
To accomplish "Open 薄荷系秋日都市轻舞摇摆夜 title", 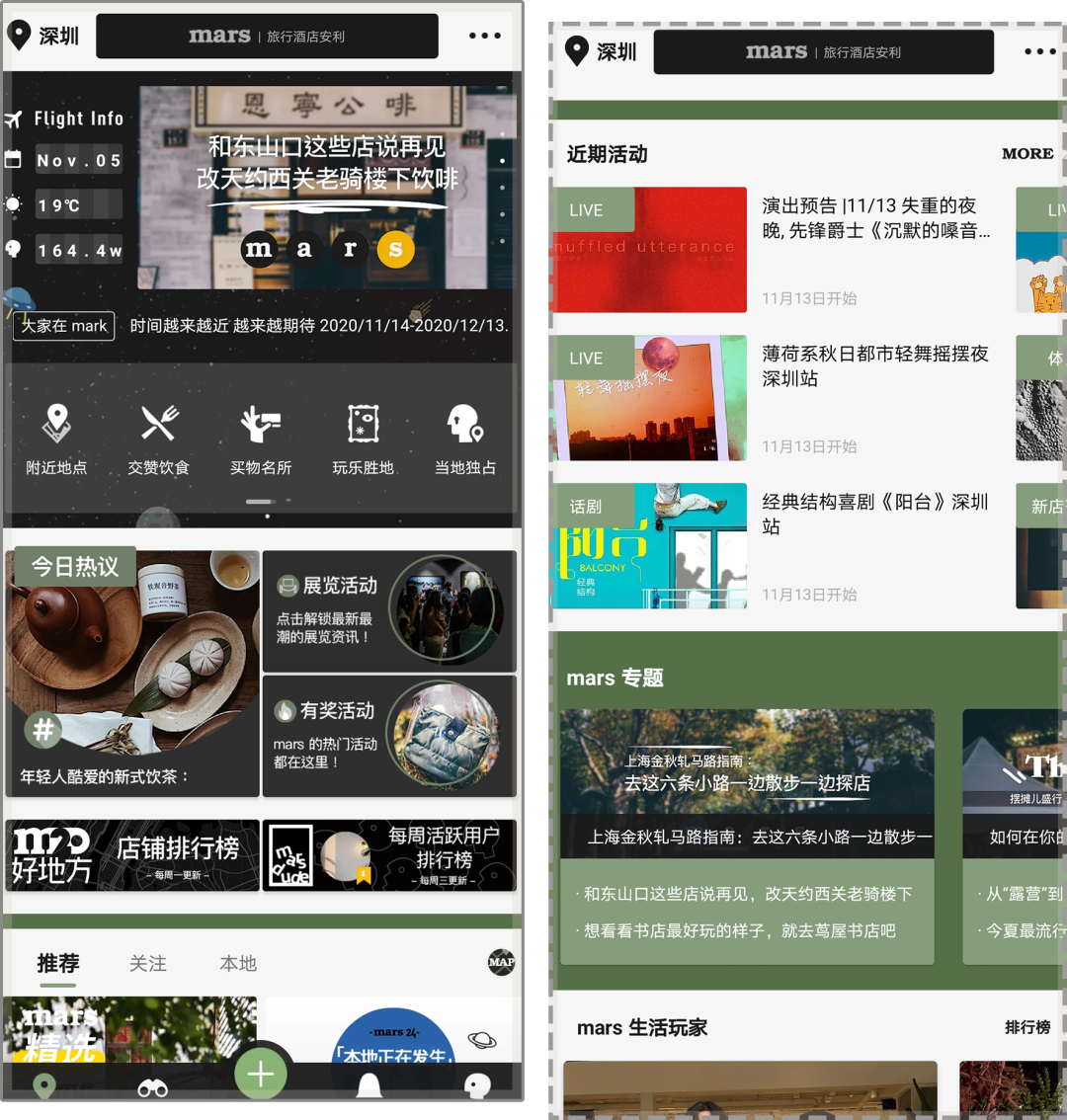I will 875,365.
